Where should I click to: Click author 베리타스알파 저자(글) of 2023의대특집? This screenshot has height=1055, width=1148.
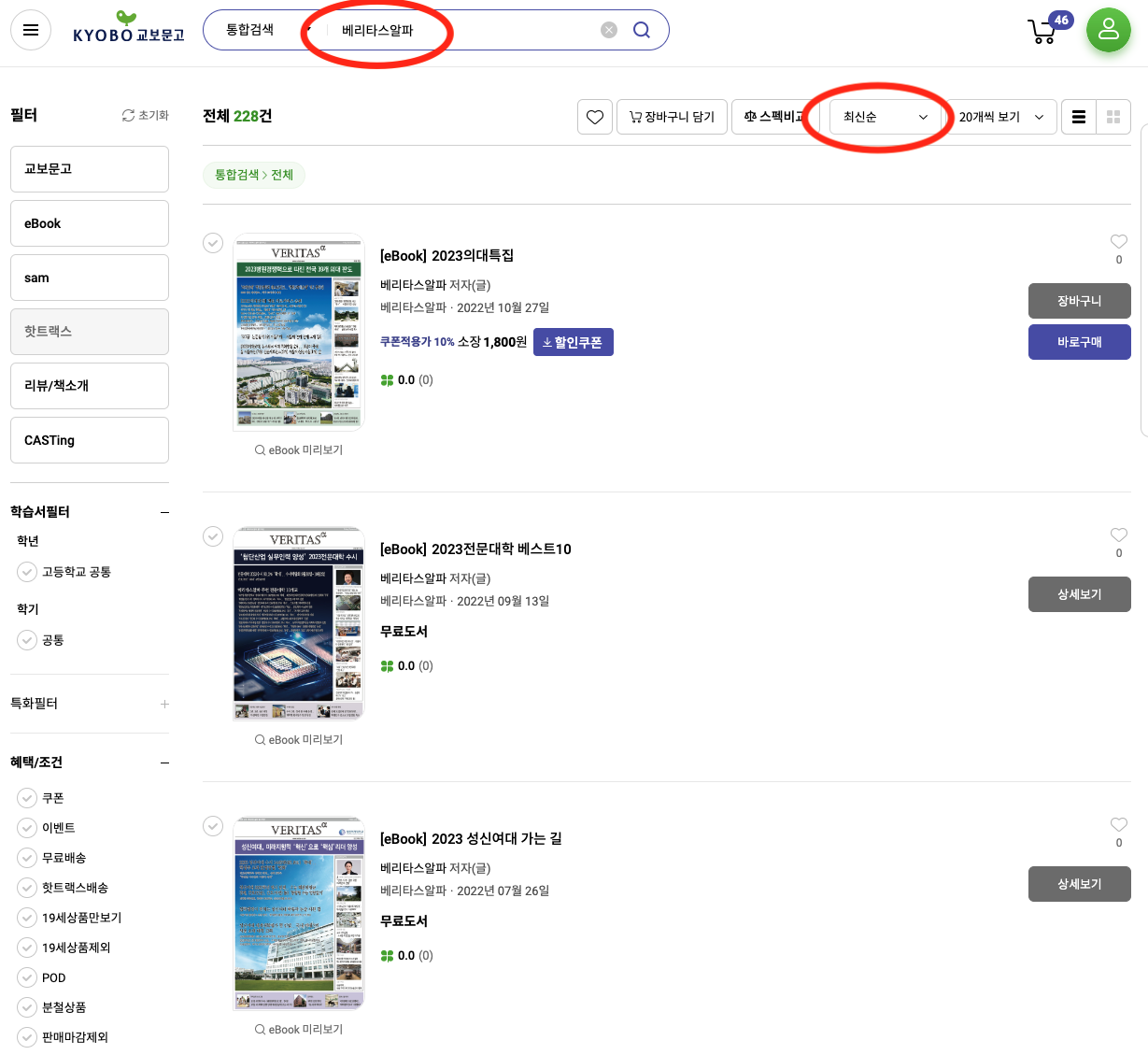pos(435,285)
